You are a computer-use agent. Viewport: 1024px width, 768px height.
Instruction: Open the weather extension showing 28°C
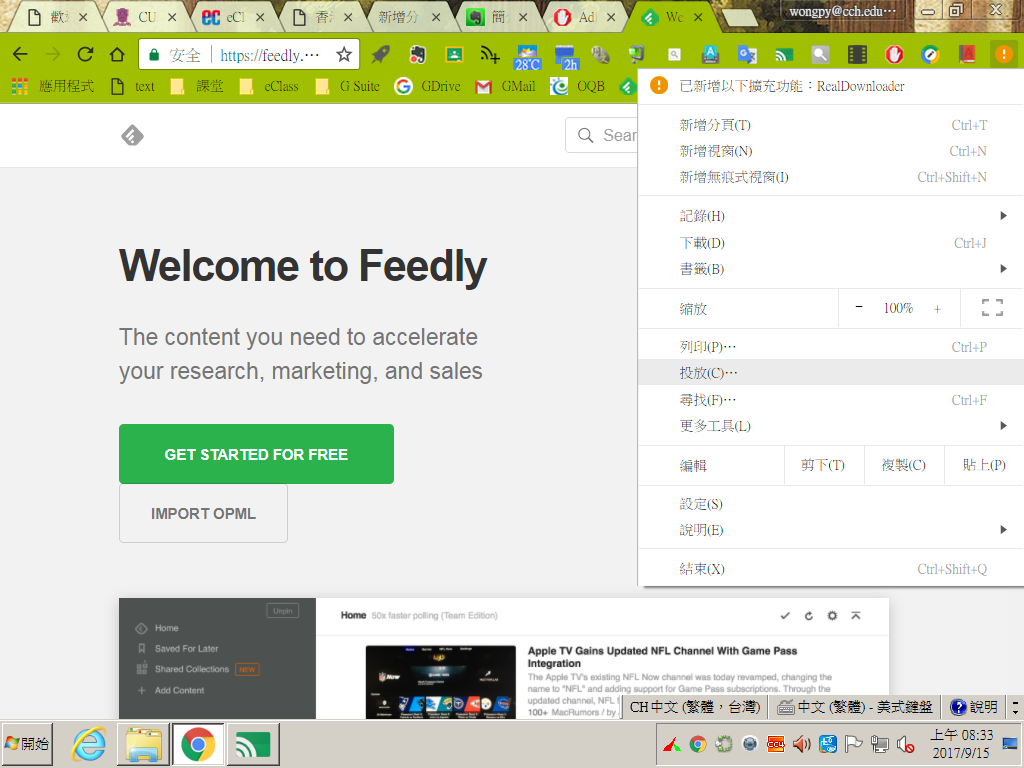click(x=527, y=56)
